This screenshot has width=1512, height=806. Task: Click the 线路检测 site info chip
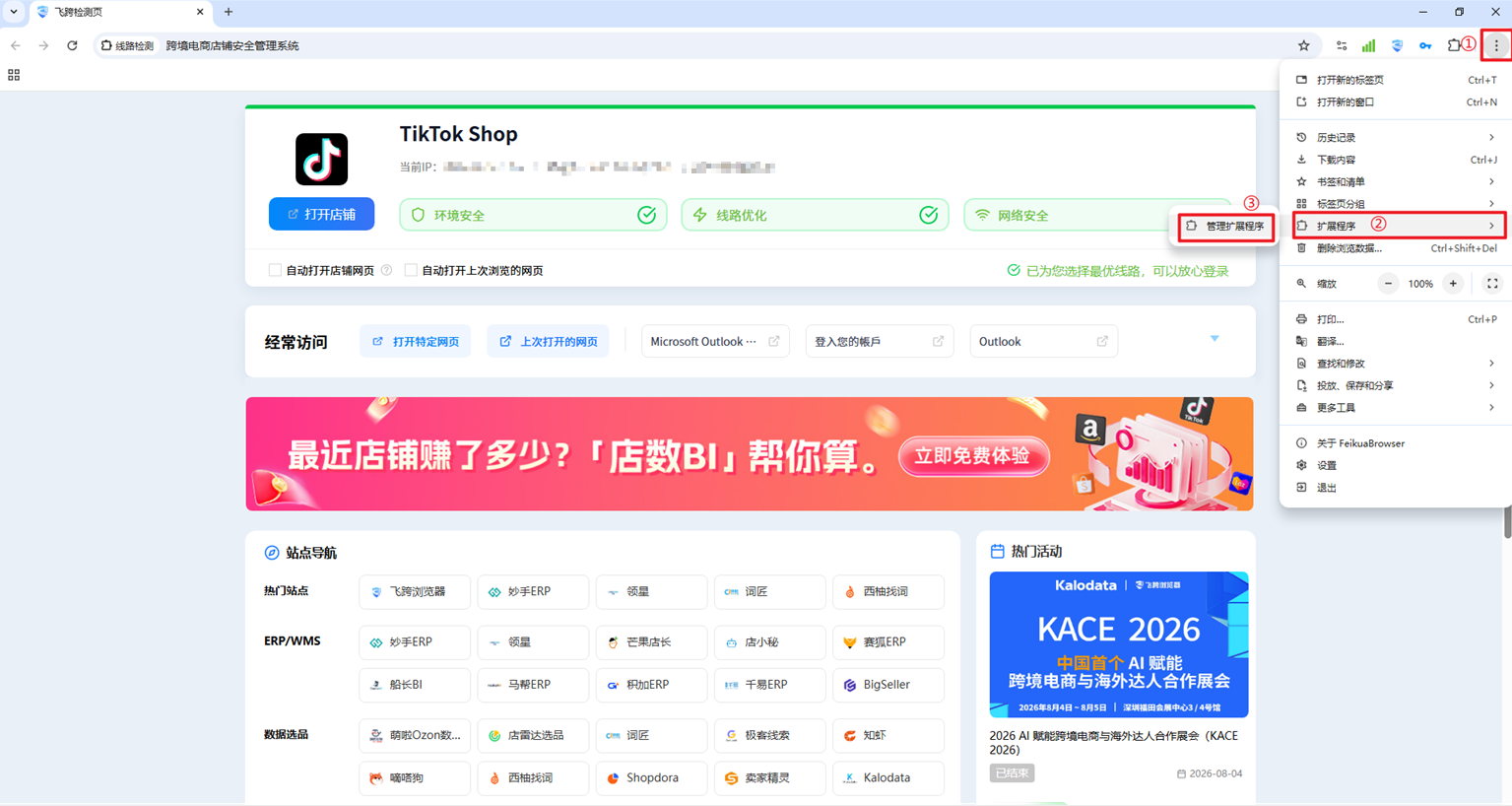pos(128,45)
